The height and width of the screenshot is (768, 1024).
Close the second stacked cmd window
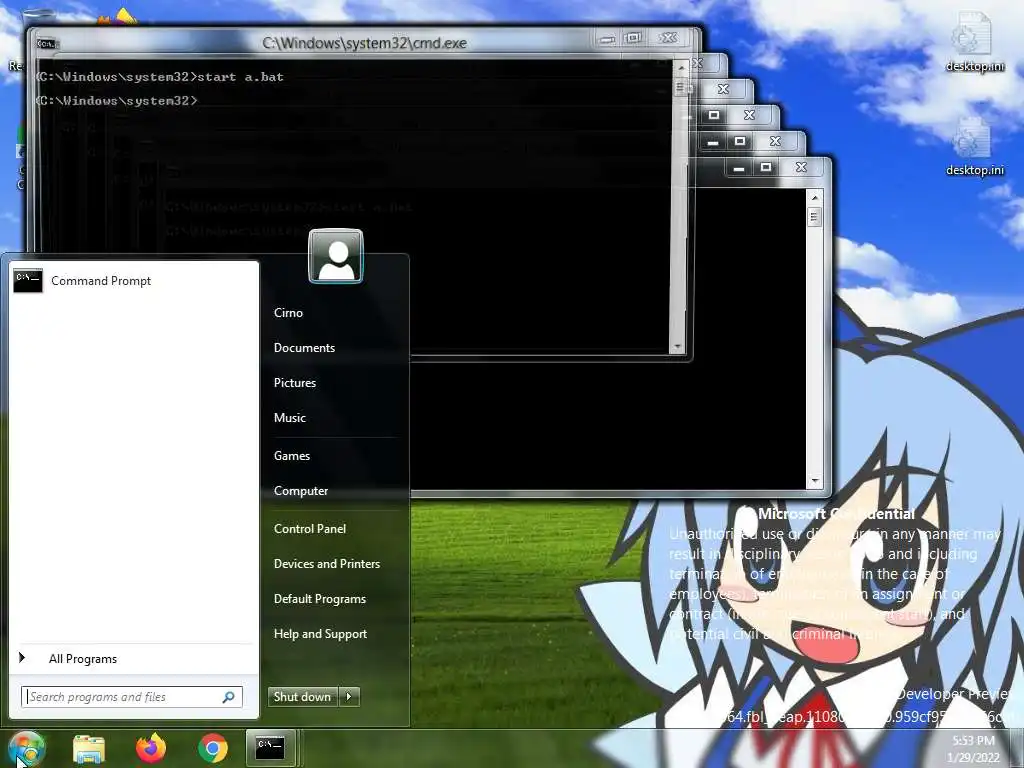[x=723, y=89]
